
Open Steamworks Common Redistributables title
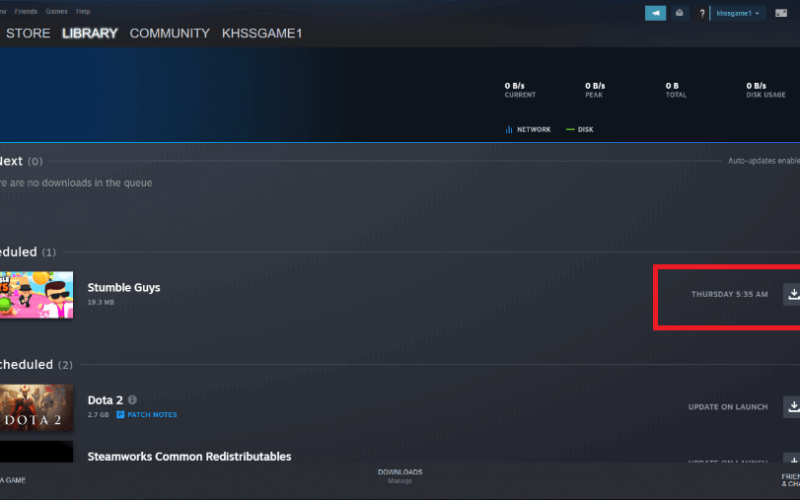coord(189,457)
